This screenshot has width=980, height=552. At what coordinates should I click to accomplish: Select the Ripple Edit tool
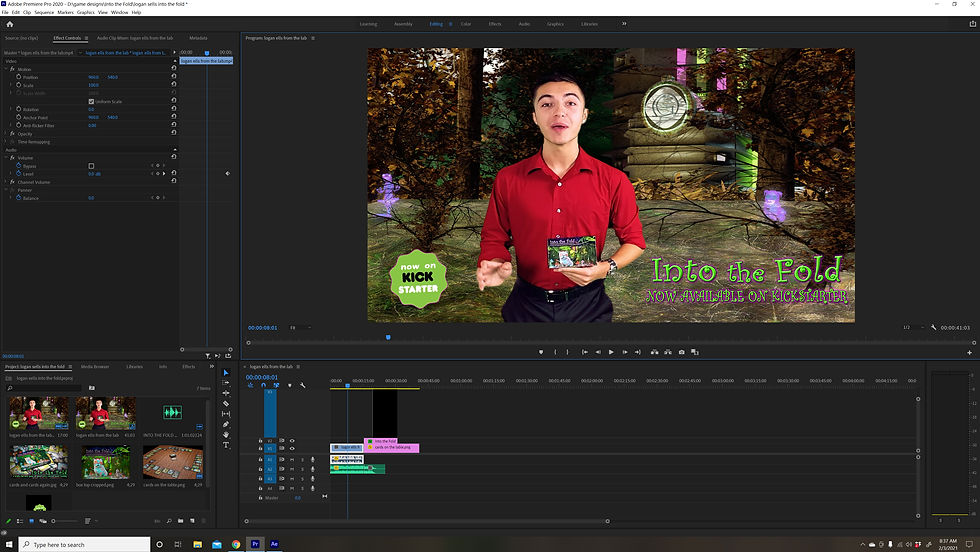point(226,393)
